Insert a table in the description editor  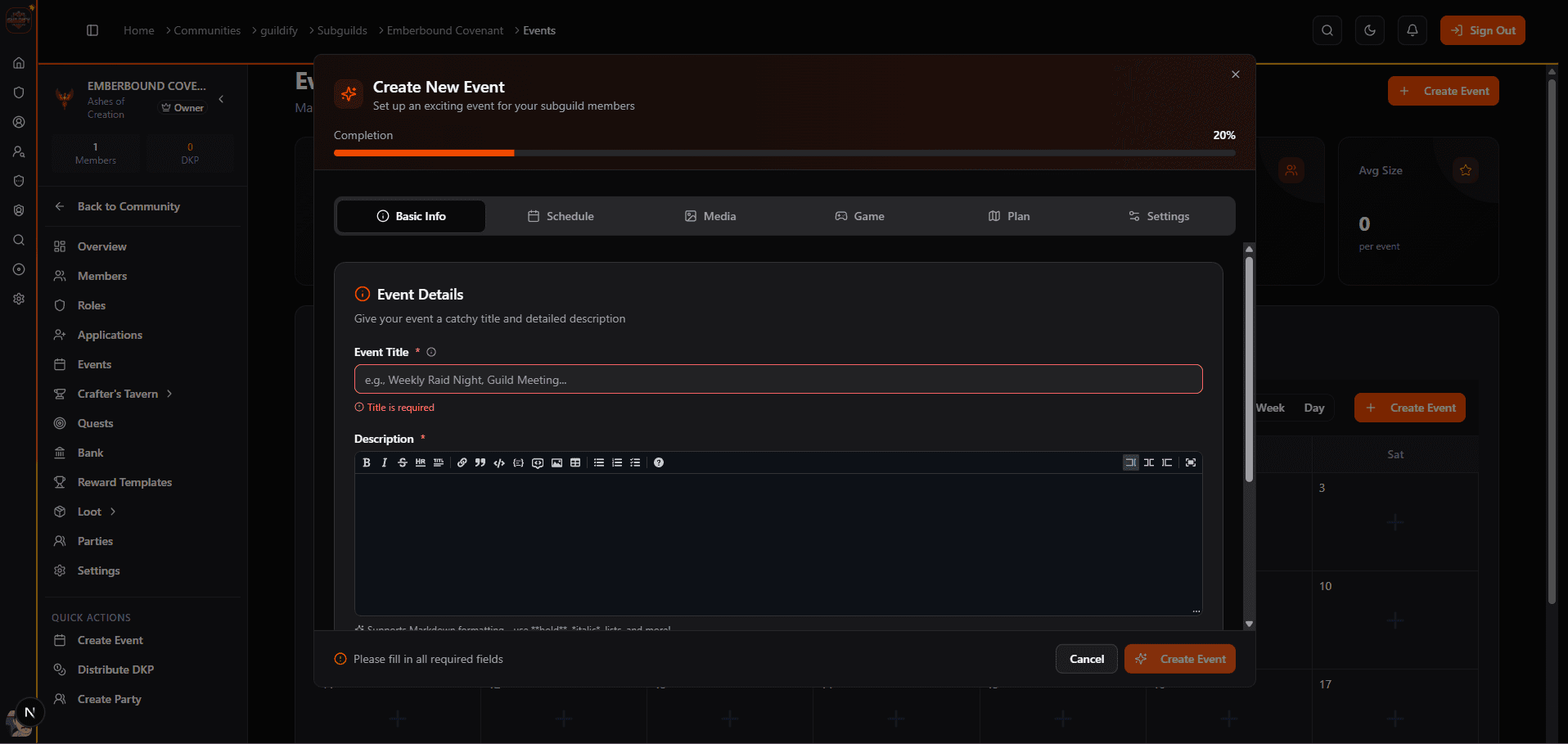(x=576, y=462)
